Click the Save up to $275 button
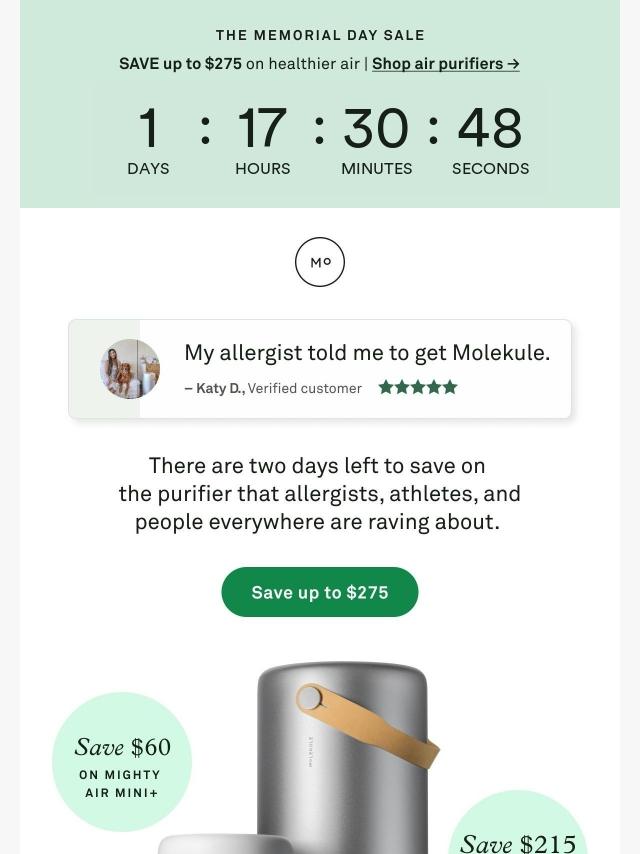This screenshot has width=640, height=854. [320, 592]
